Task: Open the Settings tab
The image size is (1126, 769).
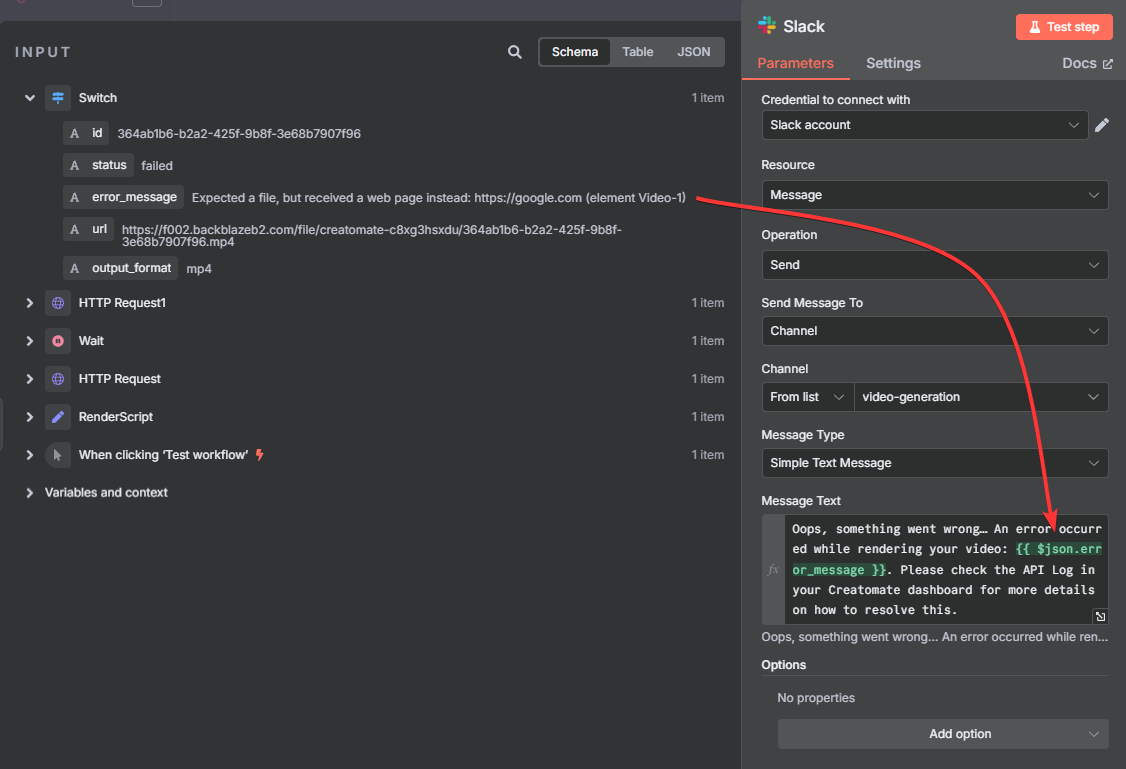Action: tap(893, 63)
